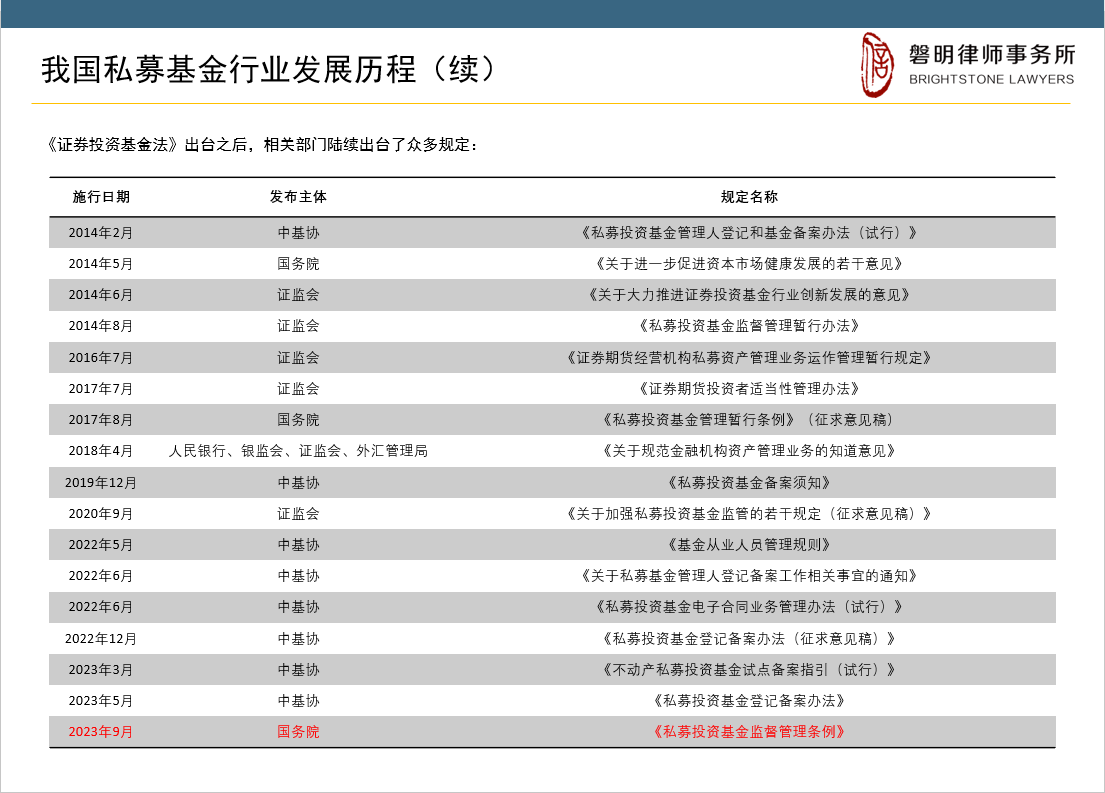This screenshot has width=1105, height=793.
Task: Select 《私募投资基金登记备案办法（征求意见稿）》
Action: click(749, 639)
